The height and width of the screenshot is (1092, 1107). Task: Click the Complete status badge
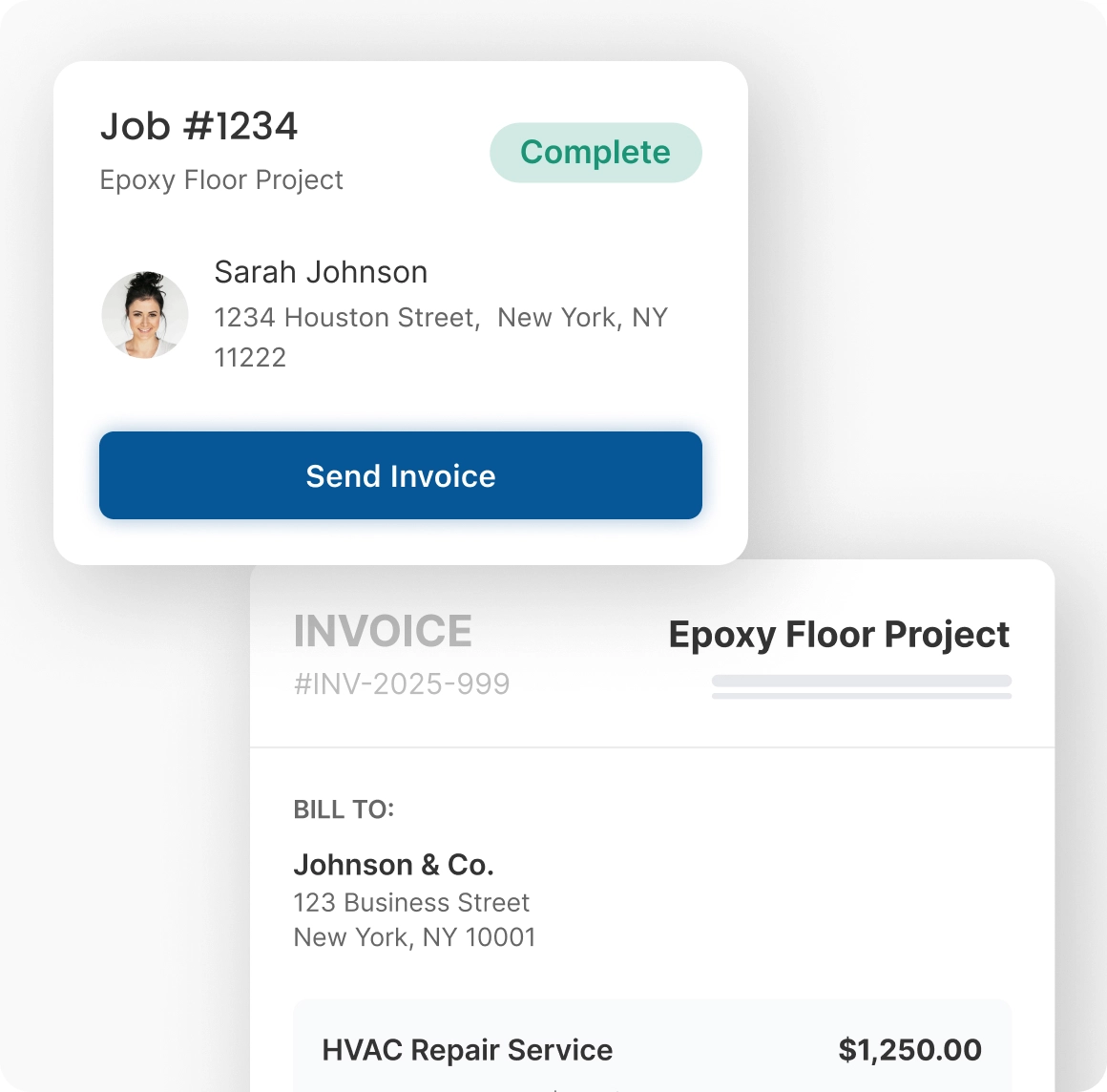(x=595, y=153)
